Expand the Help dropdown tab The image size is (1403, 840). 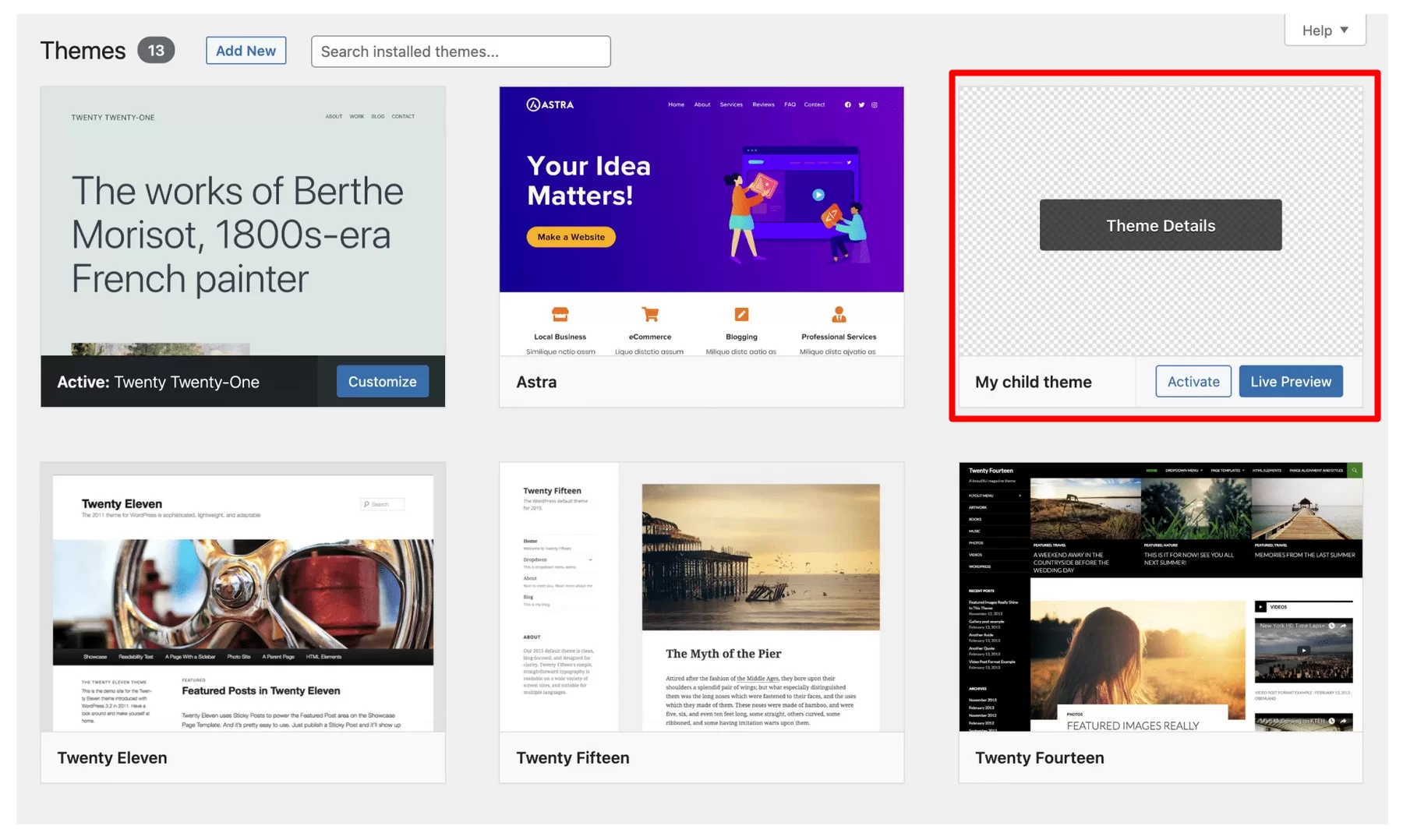pyautogui.click(x=1325, y=30)
